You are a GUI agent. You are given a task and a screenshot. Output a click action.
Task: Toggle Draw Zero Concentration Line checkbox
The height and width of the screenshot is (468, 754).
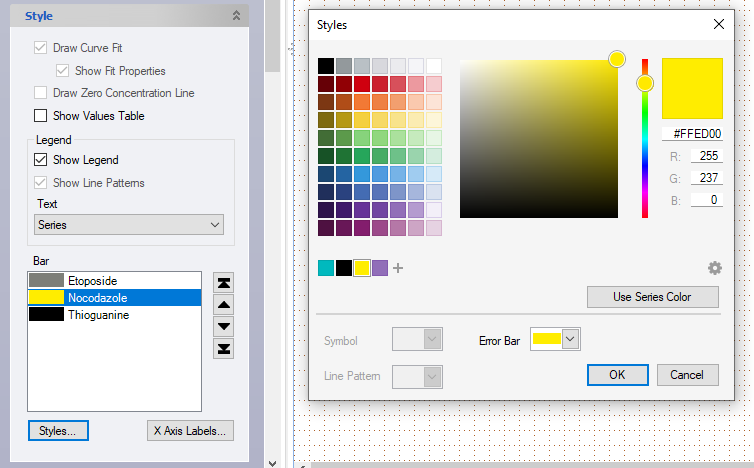(x=41, y=93)
